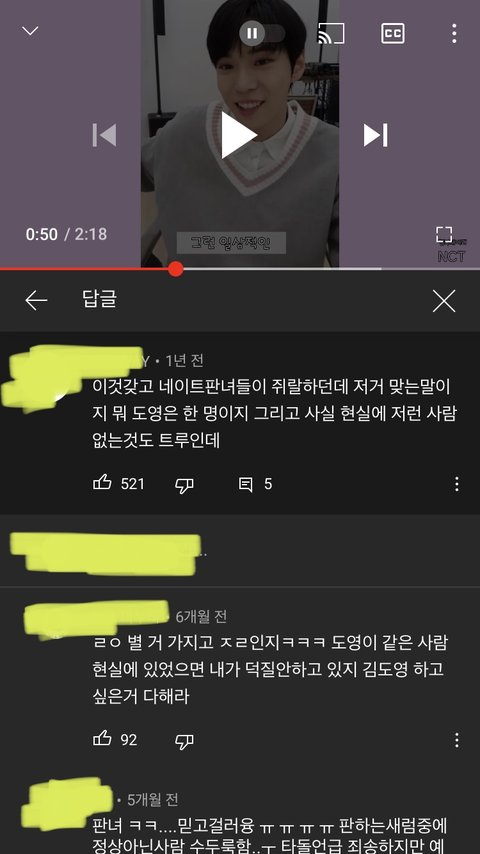Skip to the next video

click(375, 135)
